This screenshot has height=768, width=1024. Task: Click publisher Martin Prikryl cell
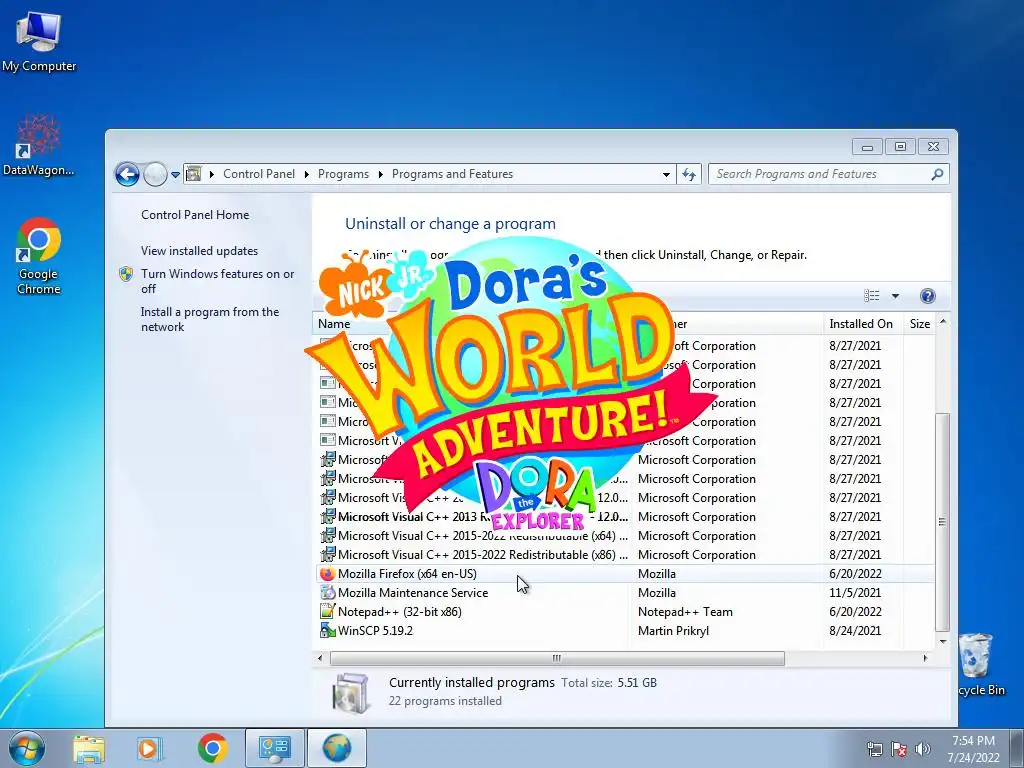pyautogui.click(x=673, y=631)
